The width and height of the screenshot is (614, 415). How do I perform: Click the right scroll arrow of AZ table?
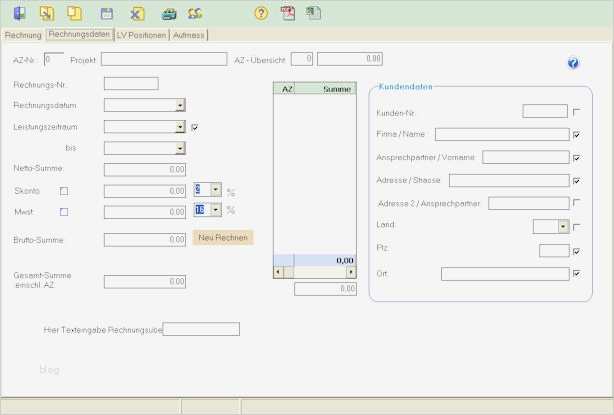[351, 272]
